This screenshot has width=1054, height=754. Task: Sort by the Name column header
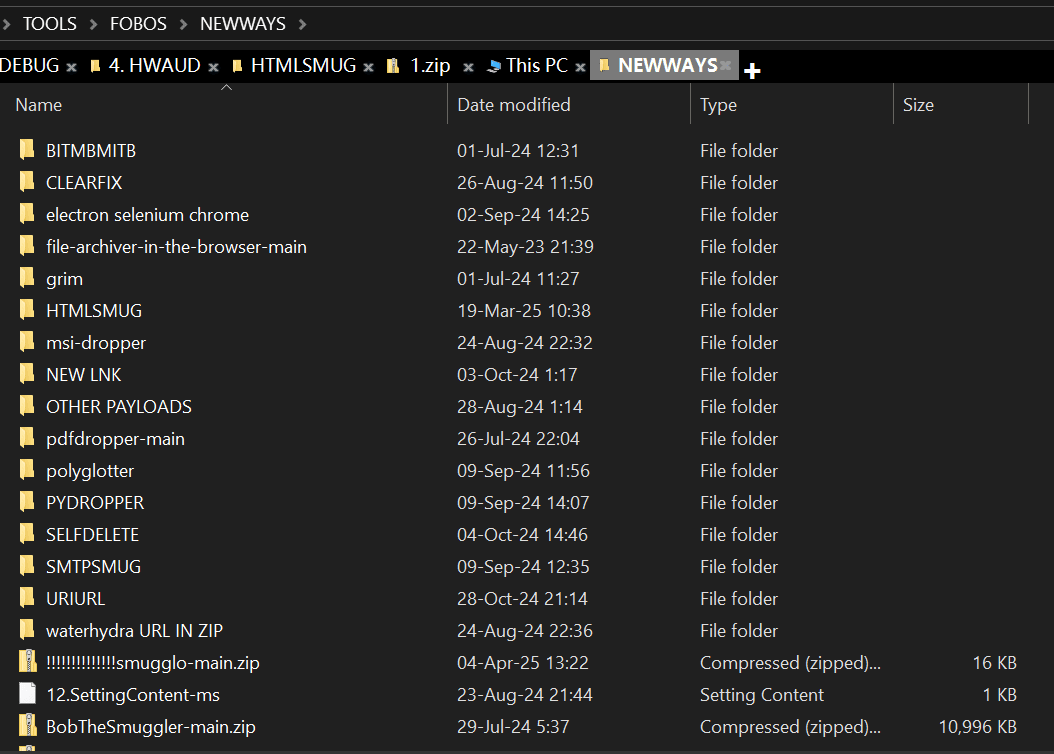(224, 105)
